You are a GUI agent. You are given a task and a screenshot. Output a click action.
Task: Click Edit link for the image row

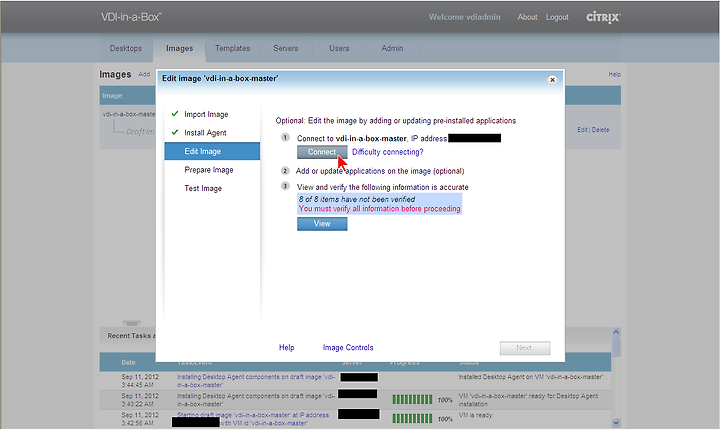click(x=582, y=130)
